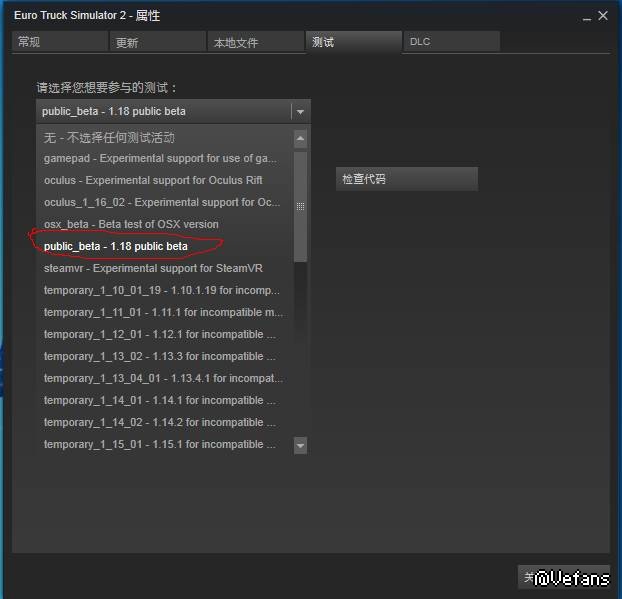The image size is (622, 599).
Task: Choose 无 - 不选择任何测试活动 option
Action: click(x=165, y=138)
